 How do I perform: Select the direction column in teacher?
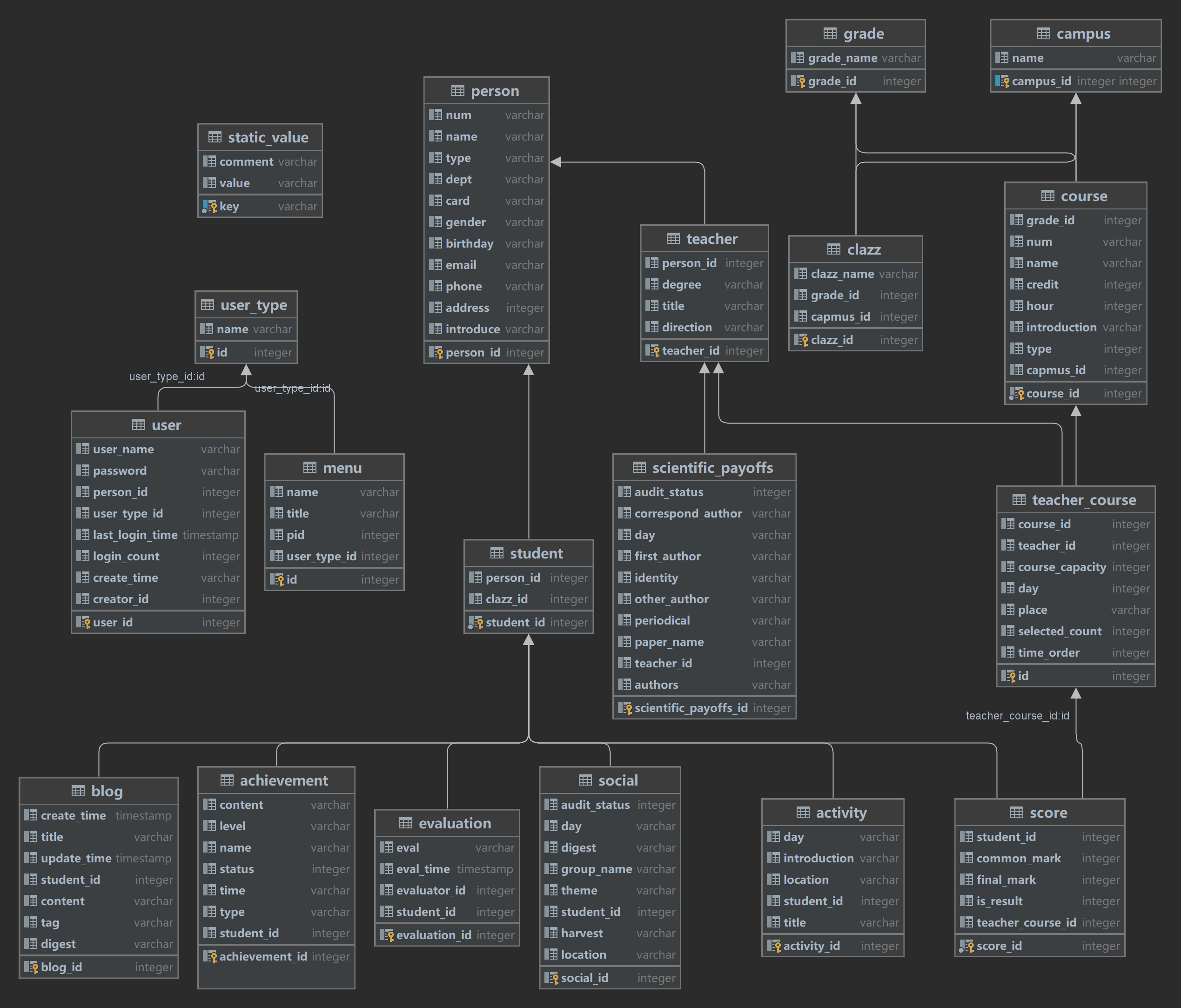(705, 327)
